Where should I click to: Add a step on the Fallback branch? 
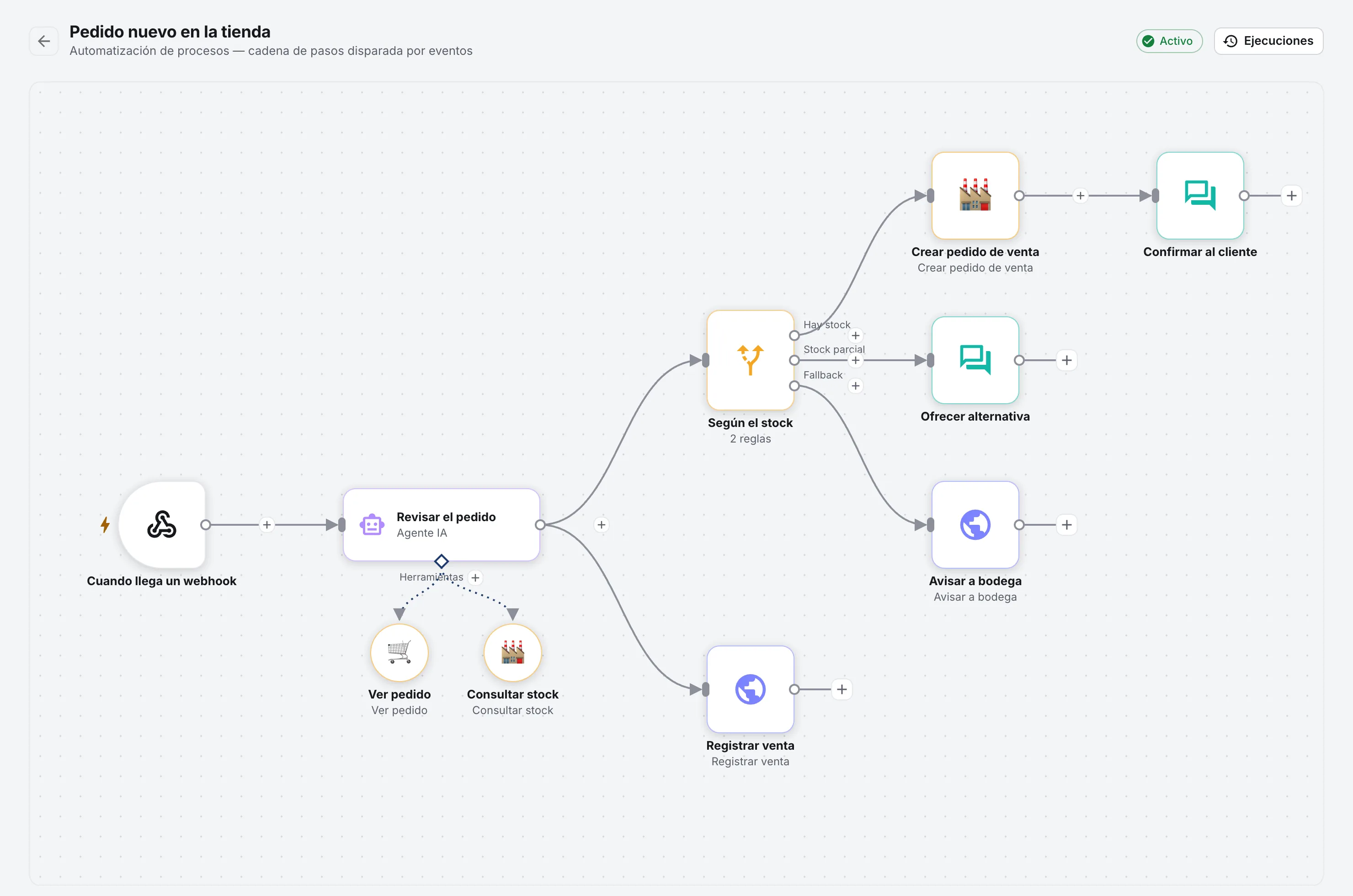click(x=855, y=386)
